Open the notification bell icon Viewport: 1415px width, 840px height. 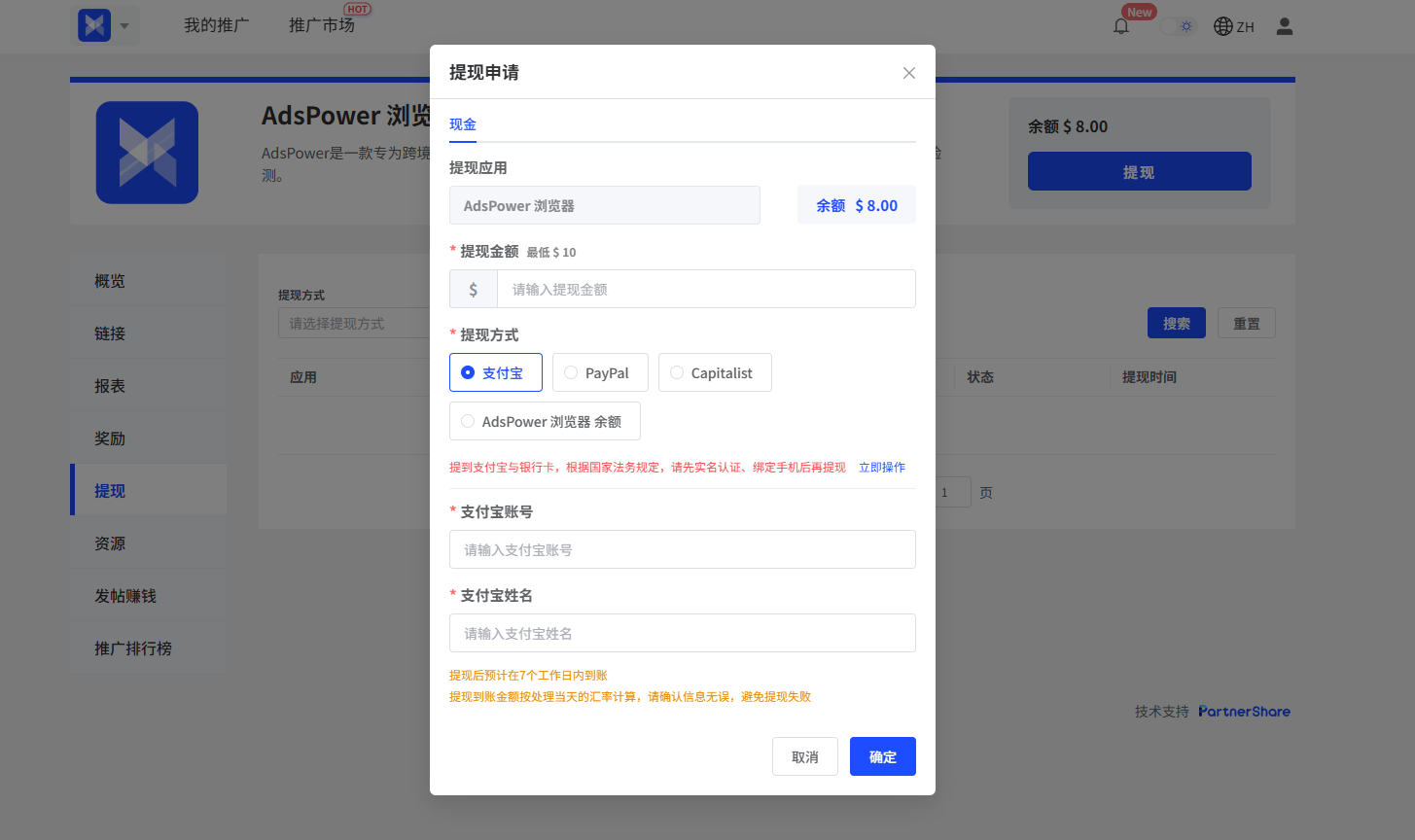click(x=1121, y=26)
